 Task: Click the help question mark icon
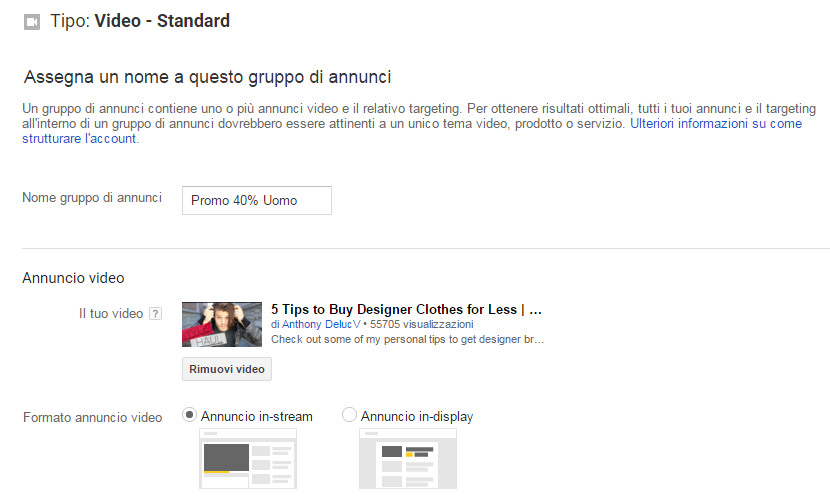(x=155, y=314)
